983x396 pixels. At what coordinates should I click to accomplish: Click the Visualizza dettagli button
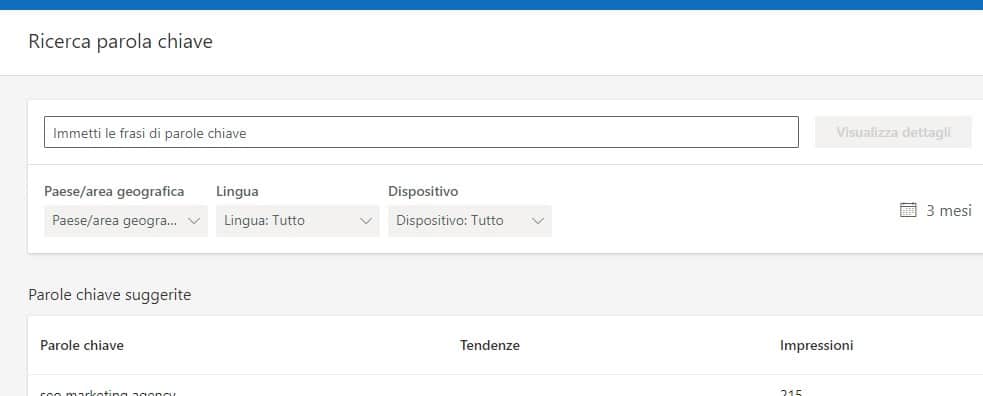(893, 132)
